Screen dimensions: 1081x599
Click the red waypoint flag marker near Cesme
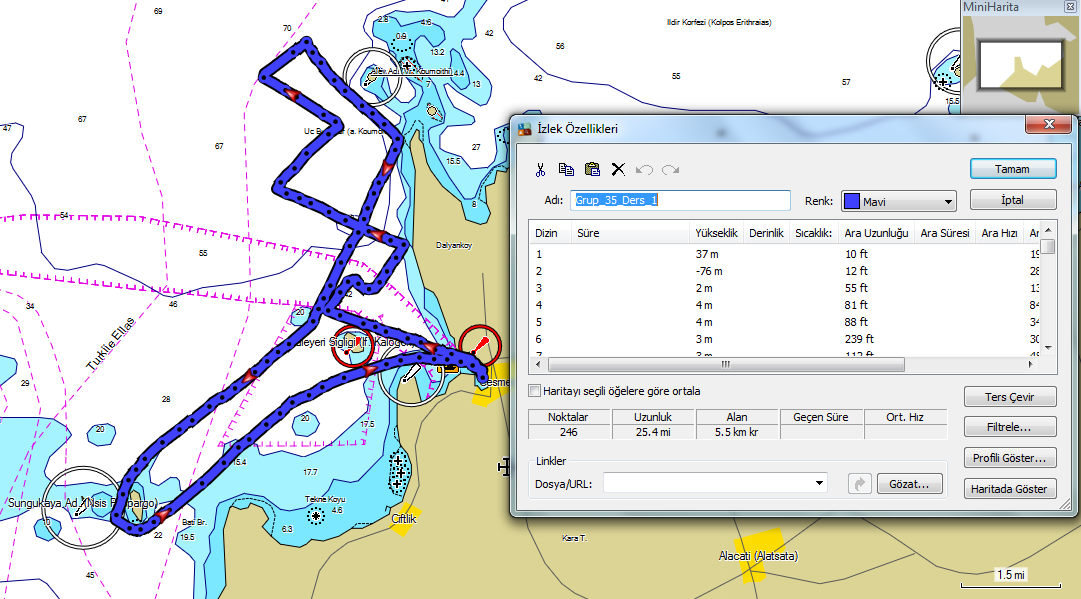480,345
